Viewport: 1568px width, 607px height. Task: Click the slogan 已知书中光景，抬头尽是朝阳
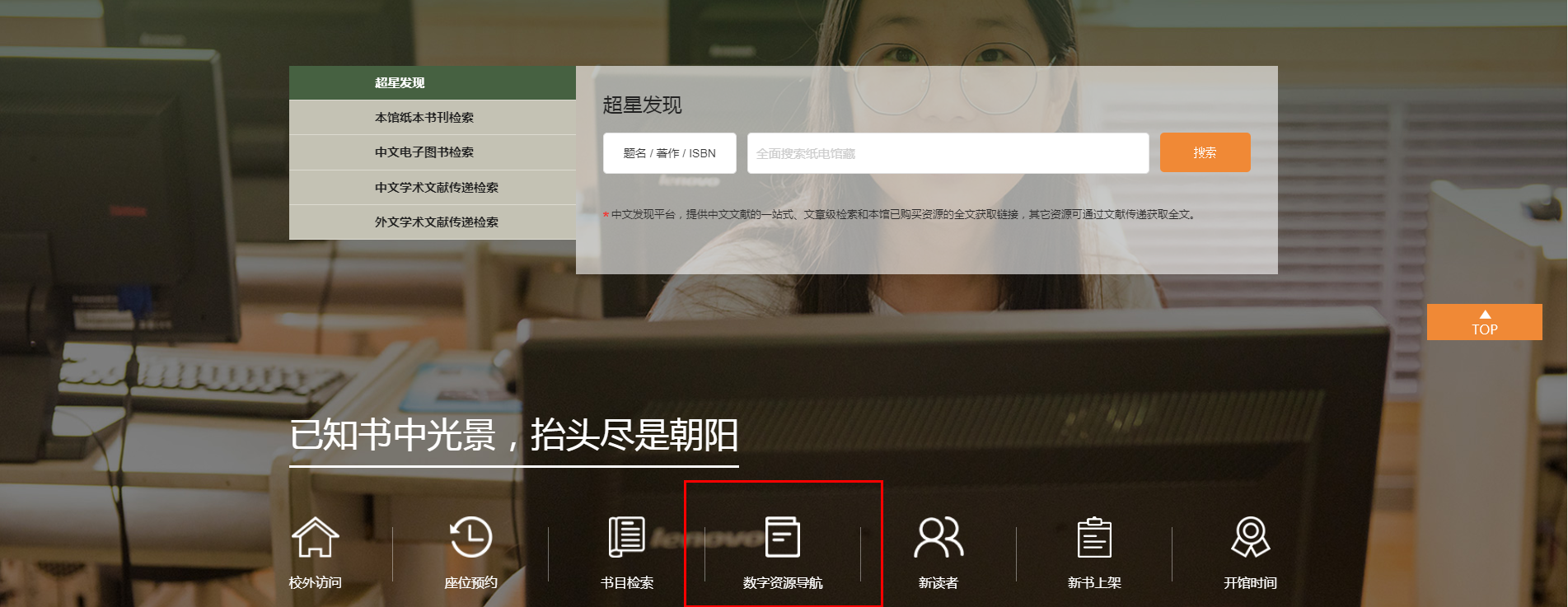coord(513,436)
